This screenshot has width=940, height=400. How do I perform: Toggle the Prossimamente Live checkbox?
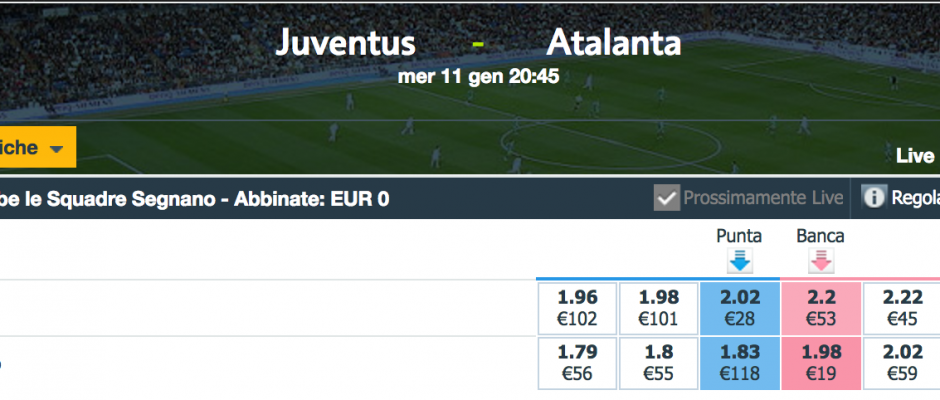pyautogui.click(x=667, y=198)
